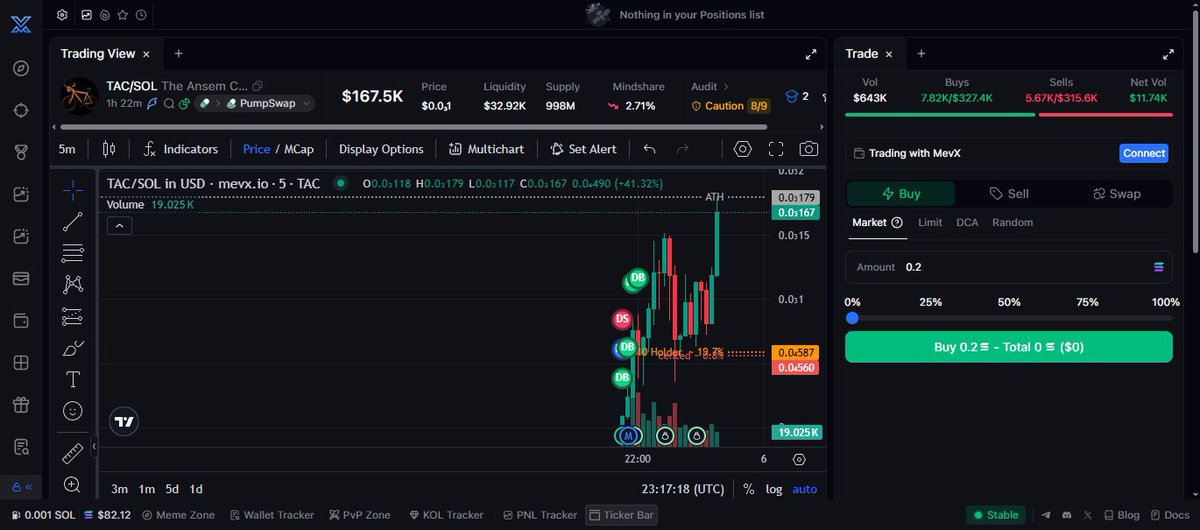Screen dimensions: 1200x530
Task: Open the Docs link
Action: [x=1169, y=515]
